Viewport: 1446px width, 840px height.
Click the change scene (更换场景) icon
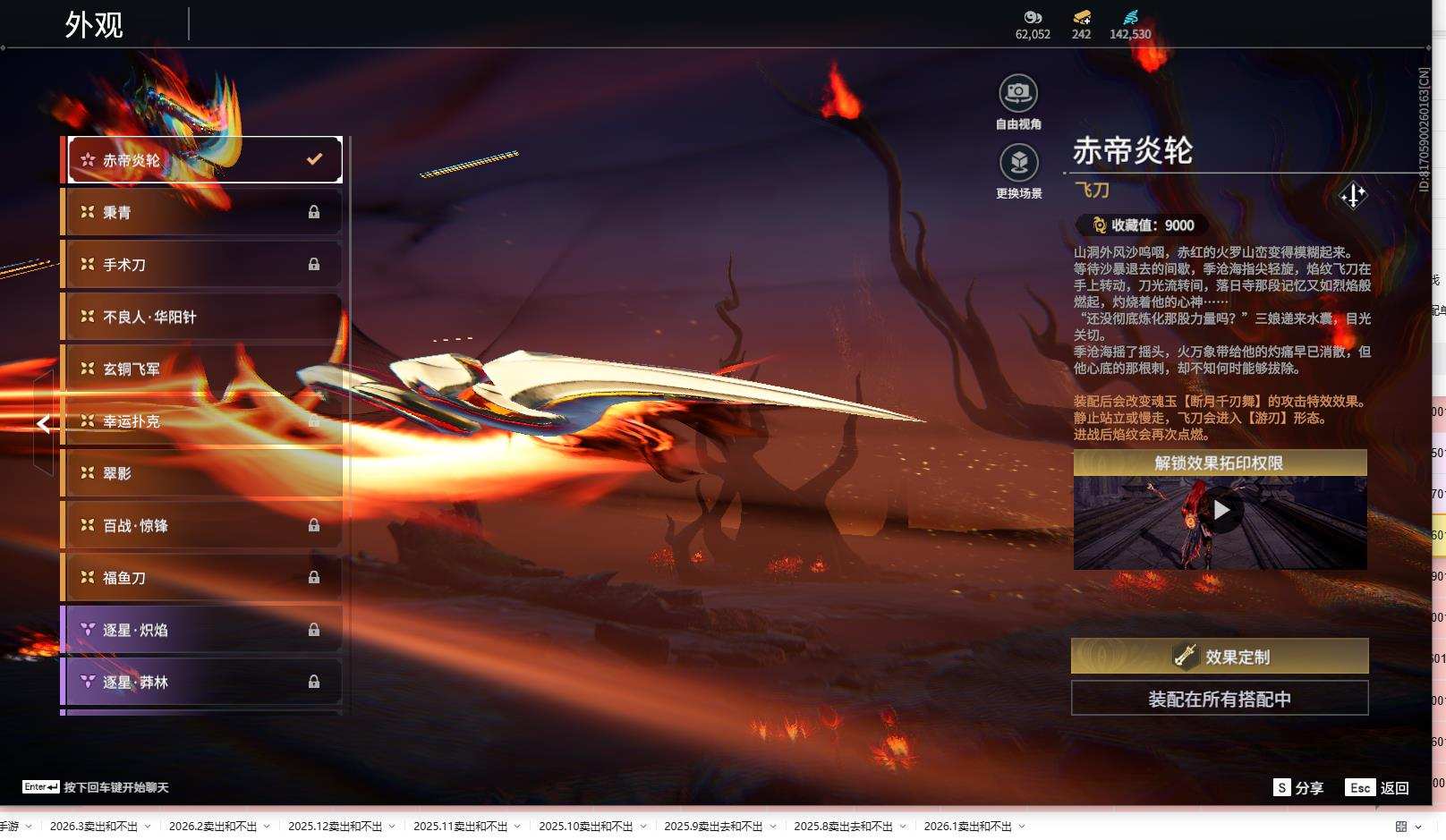1018,163
